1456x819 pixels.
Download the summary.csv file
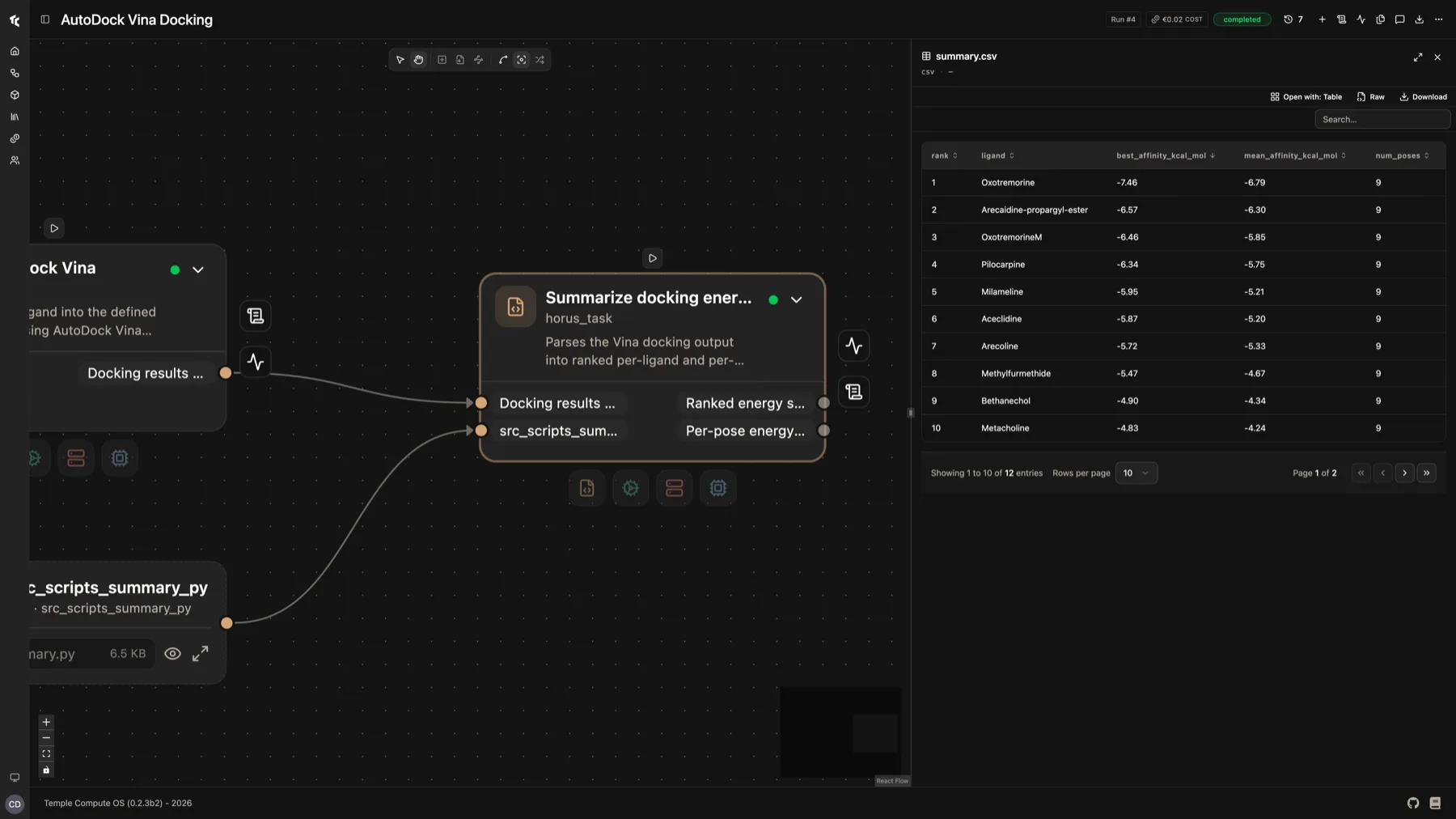[x=1423, y=97]
